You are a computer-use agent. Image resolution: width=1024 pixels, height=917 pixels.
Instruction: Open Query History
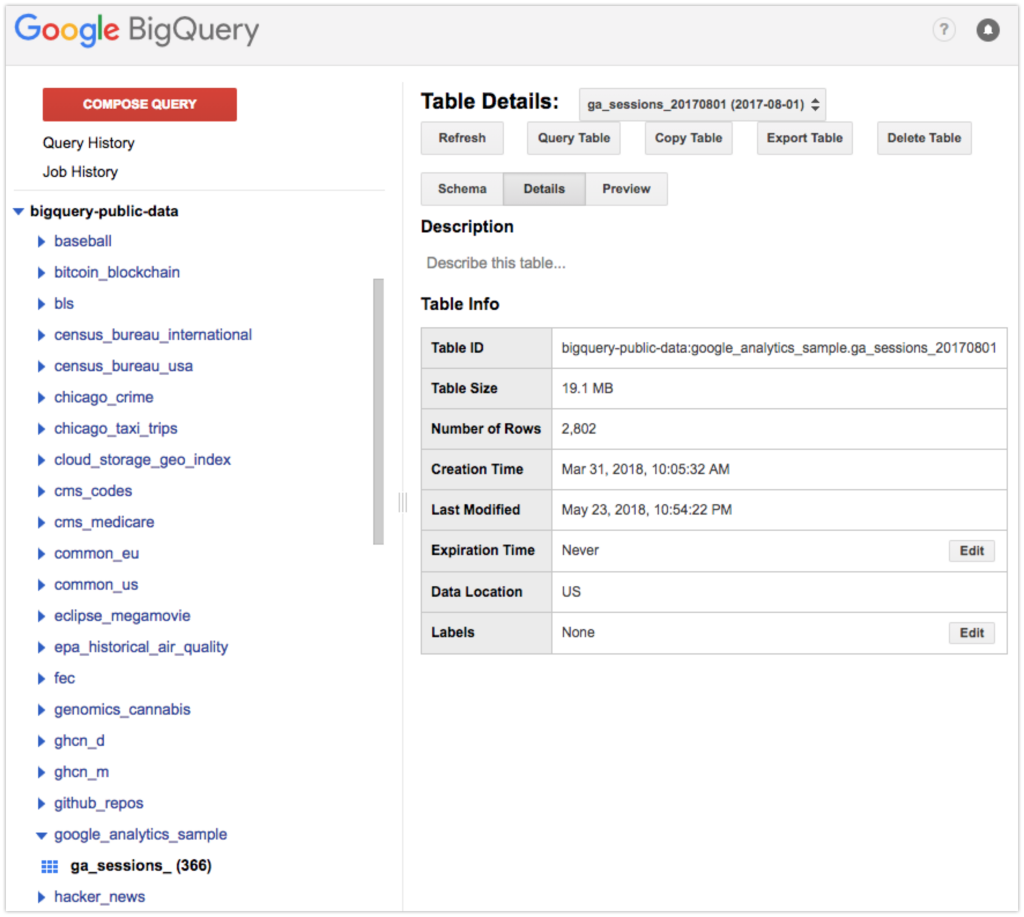coord(89,143)
